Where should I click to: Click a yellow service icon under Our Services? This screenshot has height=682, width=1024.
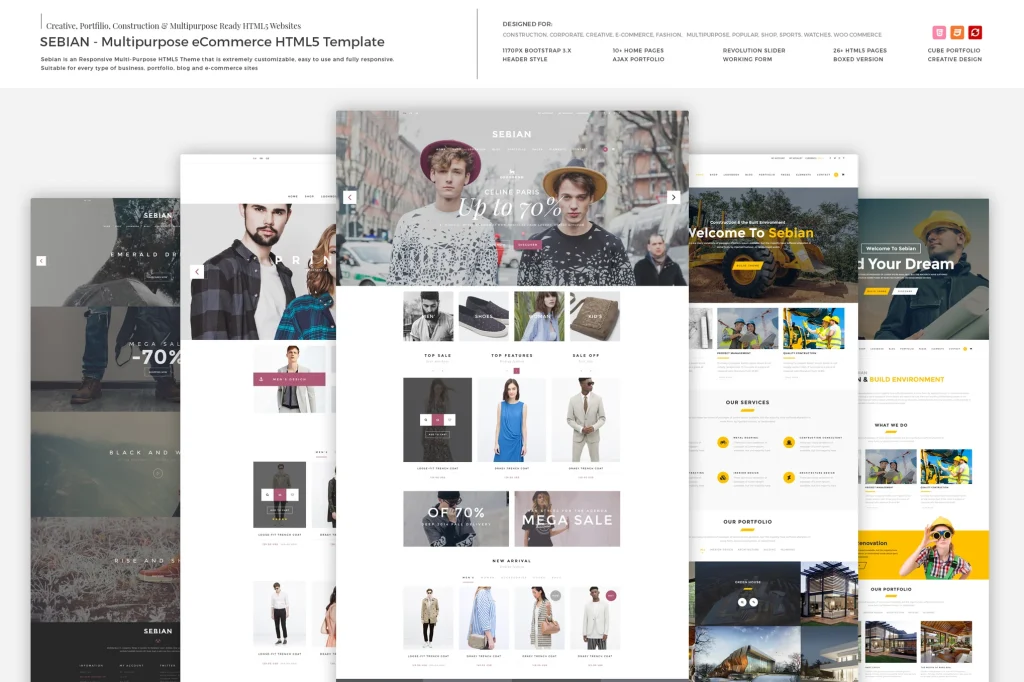724,441
